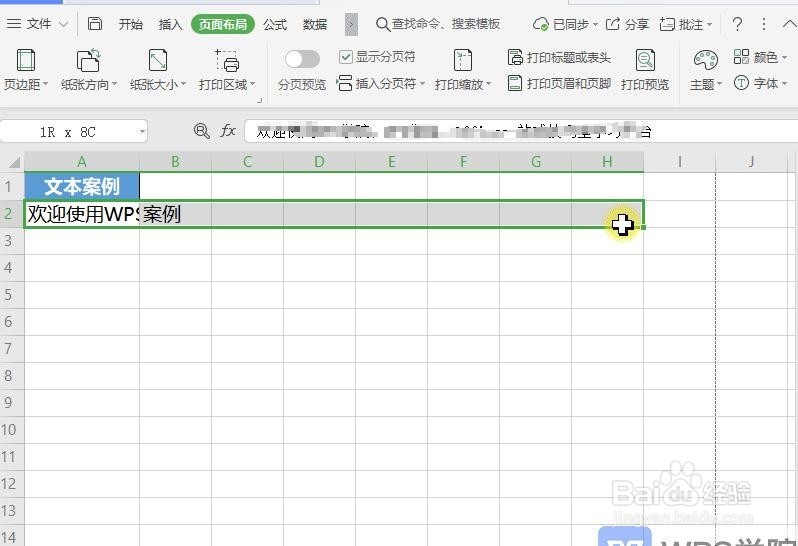This screenshot has width=798, height=546.
Task: Collapse the ribbon with the up chevron
Action: coord(789,24)
